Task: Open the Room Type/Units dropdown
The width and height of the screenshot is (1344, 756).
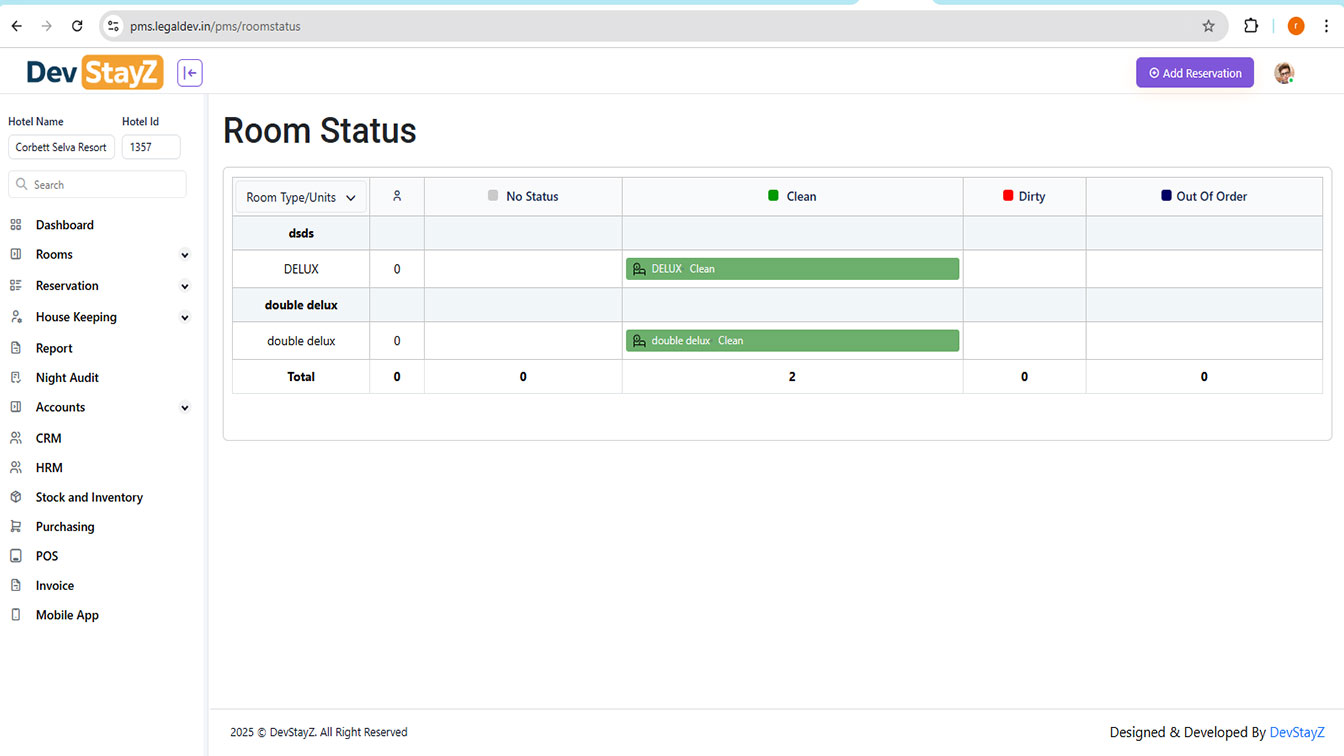Action: click(x=301, y=197)
